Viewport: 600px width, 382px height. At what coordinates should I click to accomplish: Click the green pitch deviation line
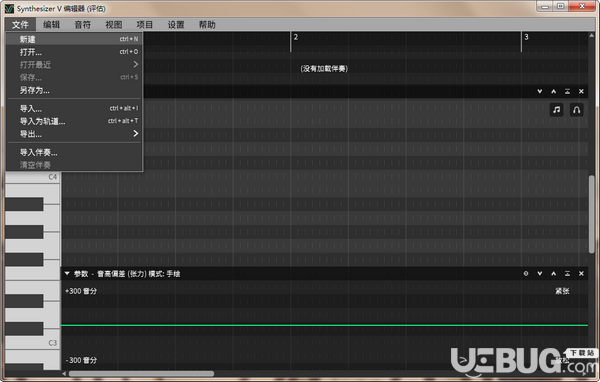click(x=324, y=325)
